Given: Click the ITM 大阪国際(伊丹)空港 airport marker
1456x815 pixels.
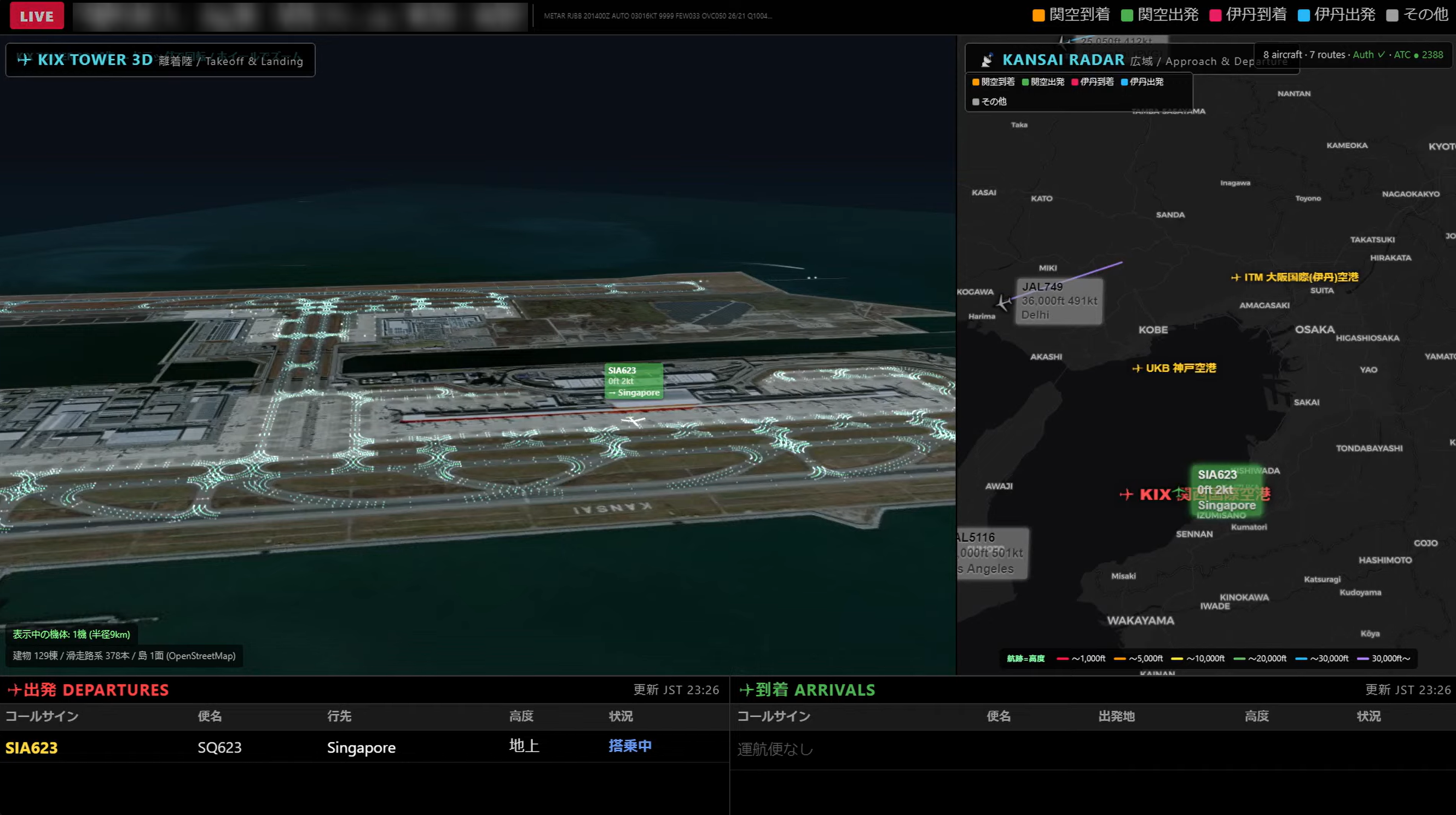Looking at the screenshot, I should pyautogui.click(x=1295, y=277).
